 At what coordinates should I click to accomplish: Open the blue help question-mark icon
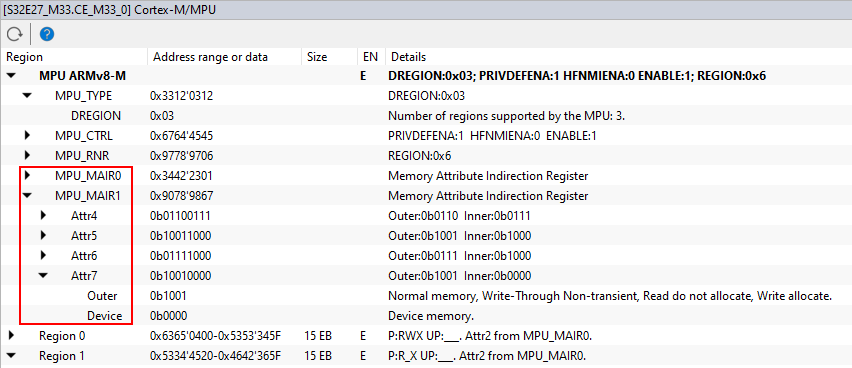pos(47,35)
